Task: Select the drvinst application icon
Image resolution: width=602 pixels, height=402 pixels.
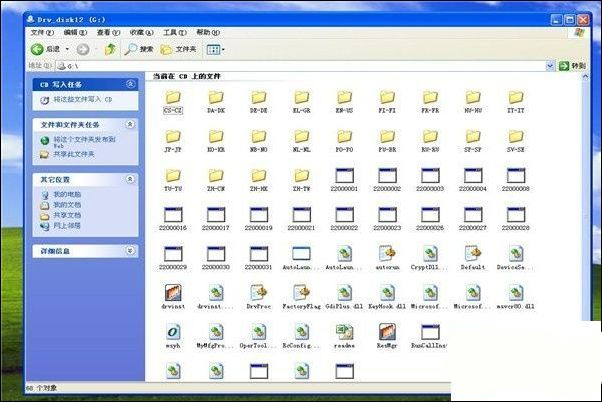Action: (x=173, y=298)
